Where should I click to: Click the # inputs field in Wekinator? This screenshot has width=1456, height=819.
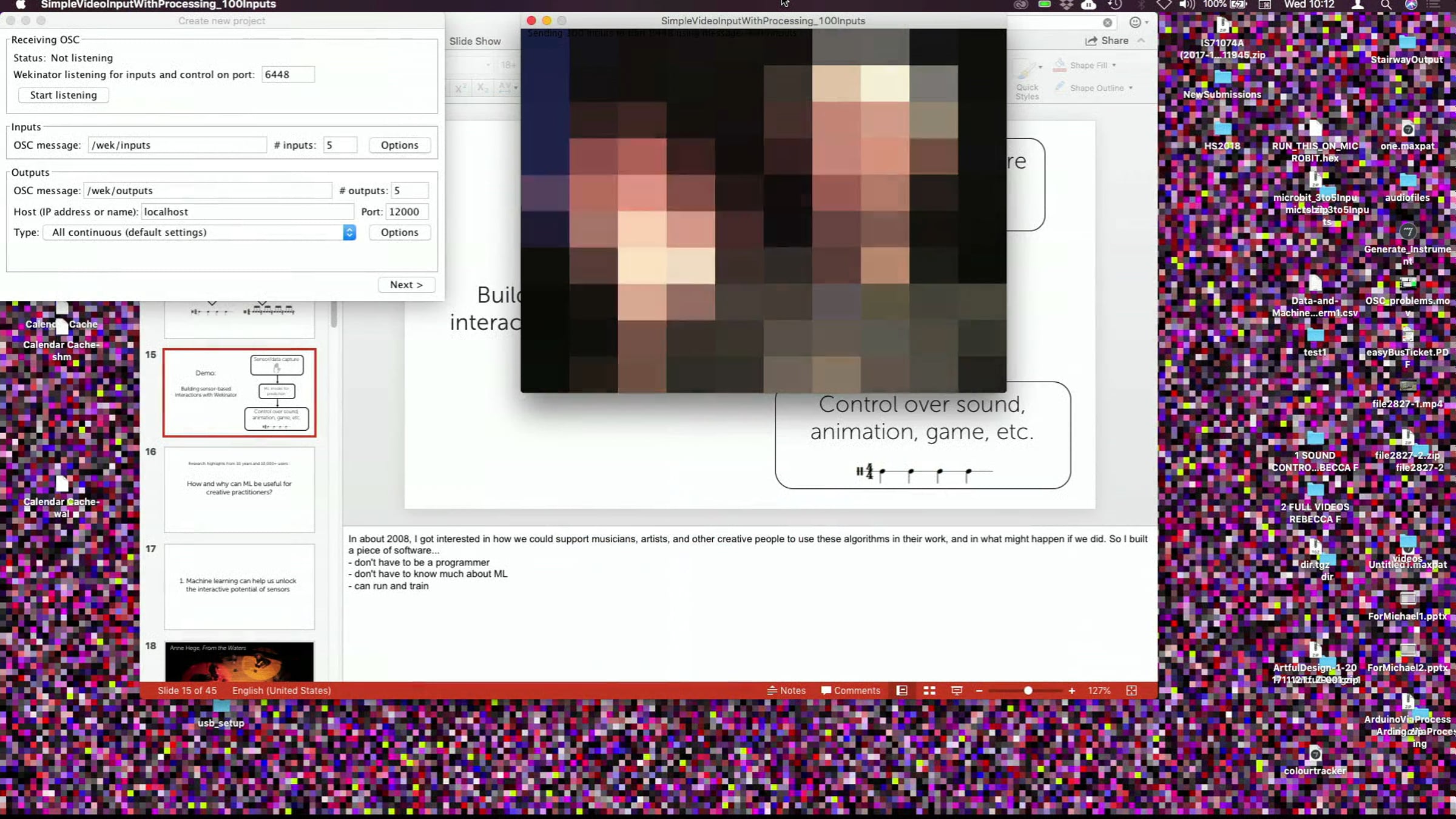point(340,145)
